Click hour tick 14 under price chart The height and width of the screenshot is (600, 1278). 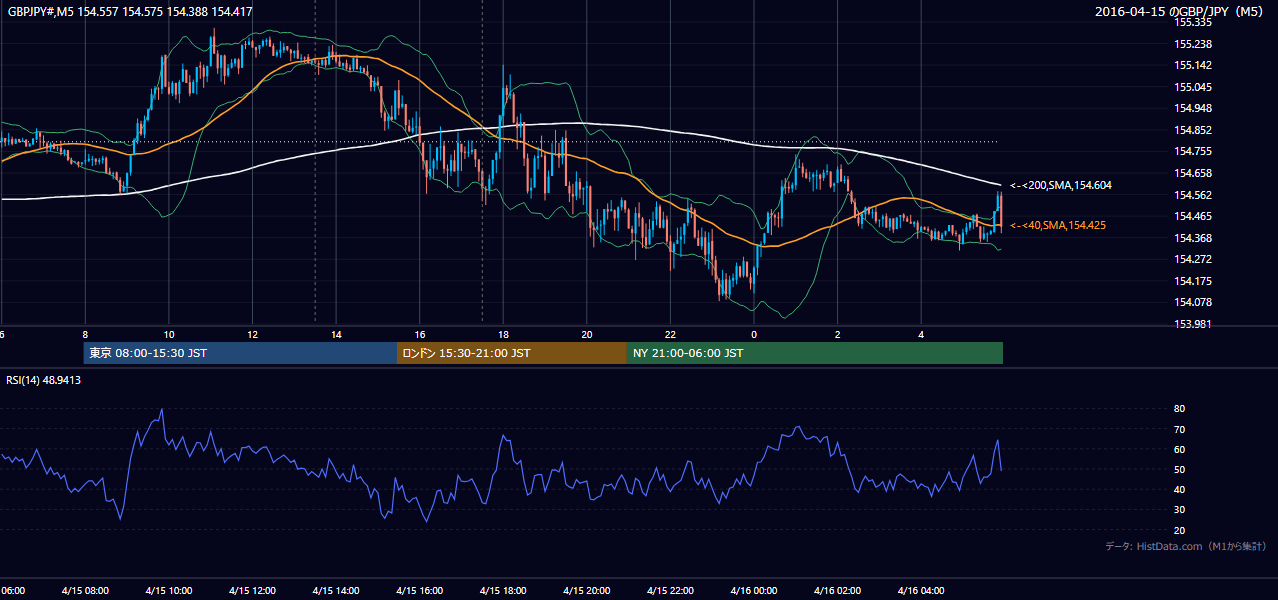click(336, 334)
